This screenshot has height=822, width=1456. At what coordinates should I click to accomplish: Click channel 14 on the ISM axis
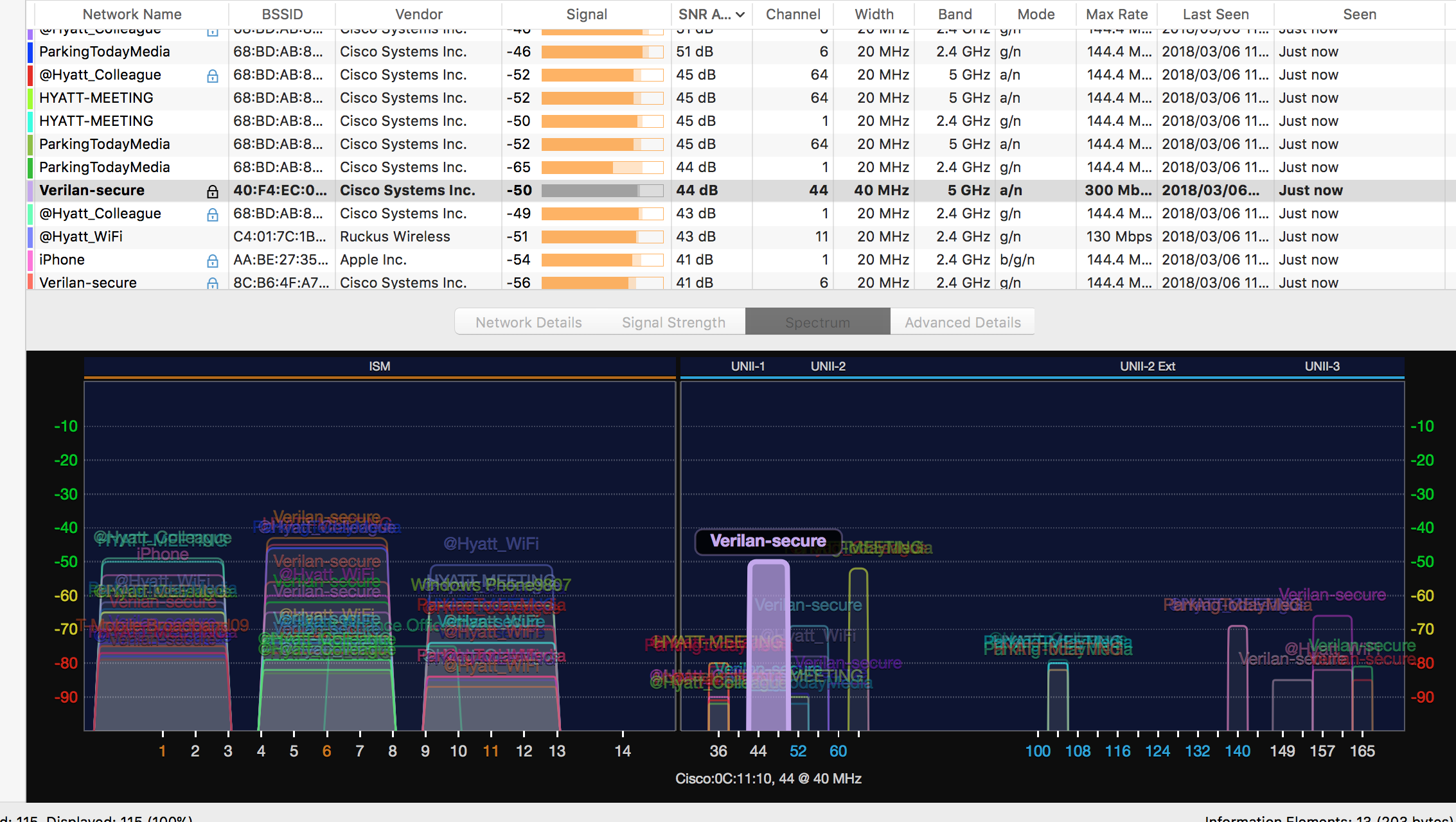point(623,751)
